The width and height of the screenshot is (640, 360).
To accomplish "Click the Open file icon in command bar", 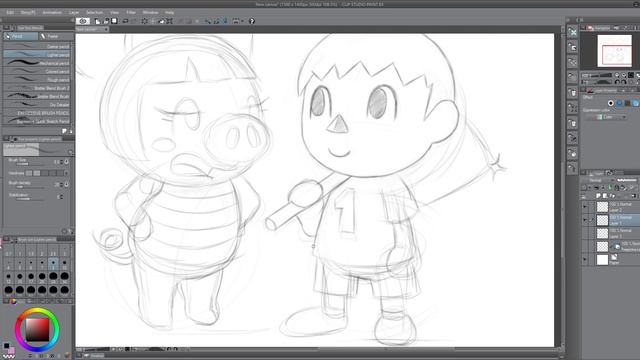I will [x=106, y=21].
